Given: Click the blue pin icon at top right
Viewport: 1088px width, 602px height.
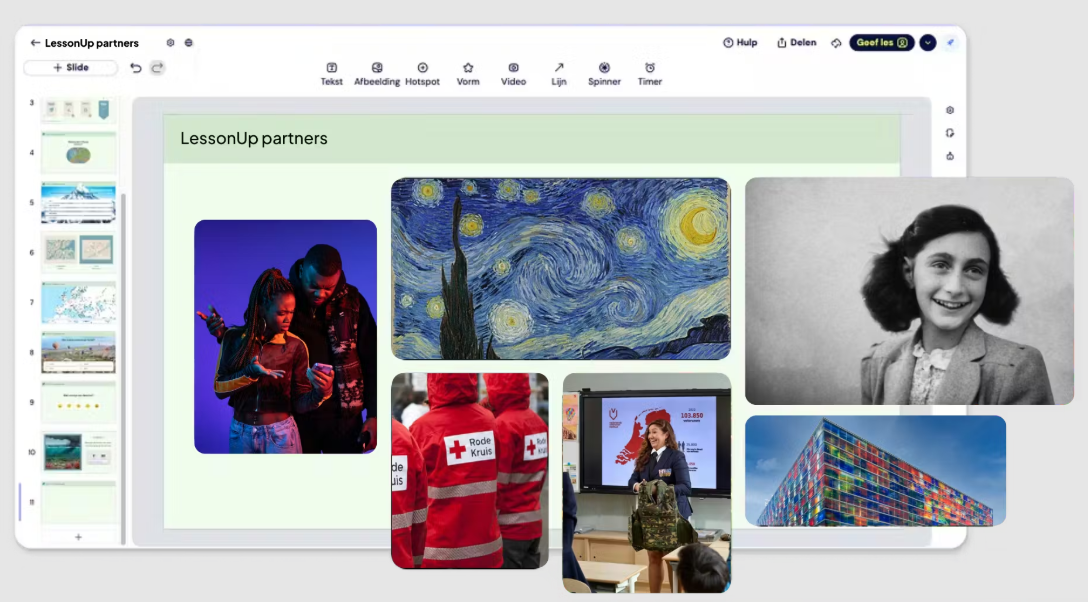Looking at the screenshot, I should coord(951,42).
